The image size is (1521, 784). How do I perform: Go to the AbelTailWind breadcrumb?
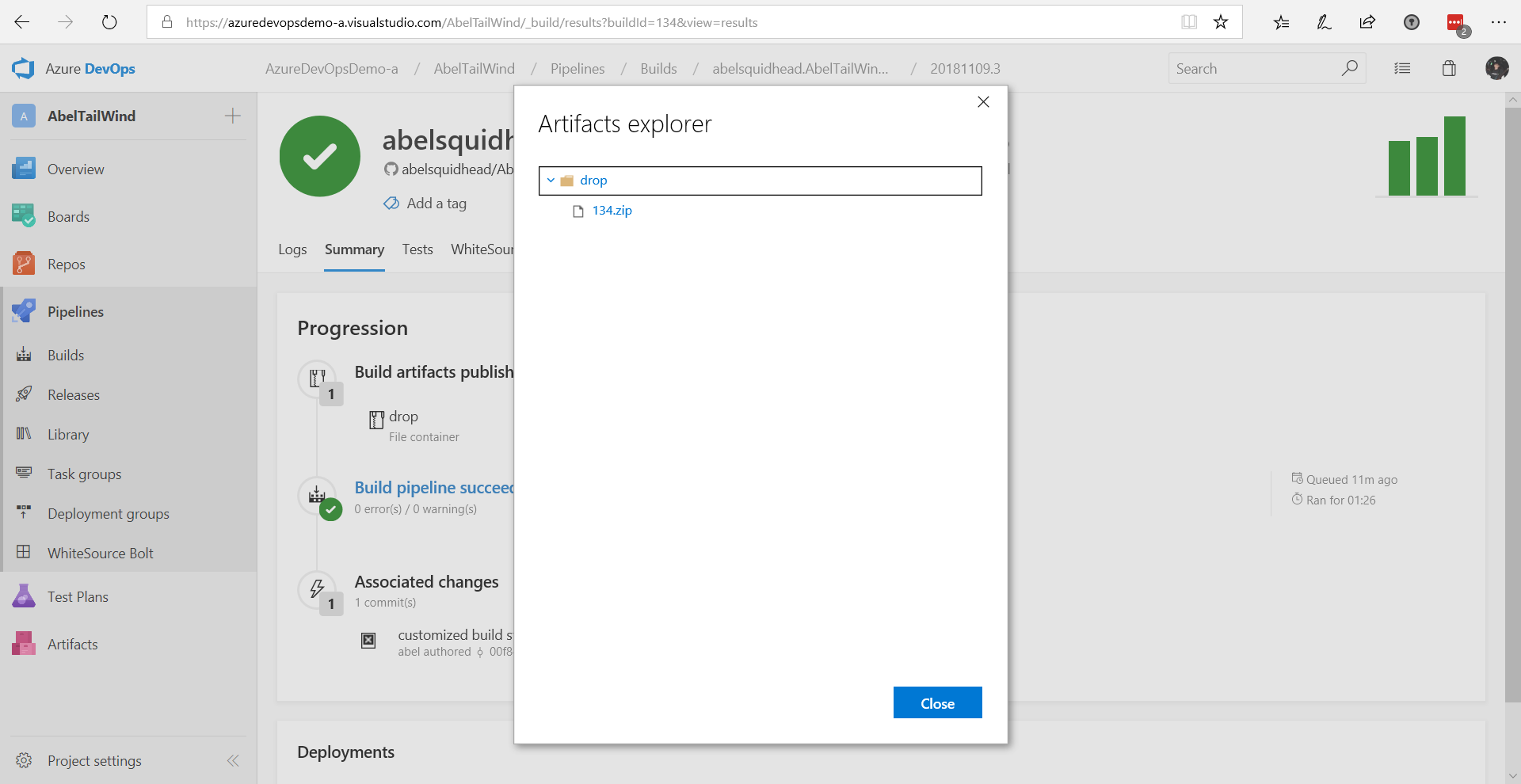[x=475, y=69]
